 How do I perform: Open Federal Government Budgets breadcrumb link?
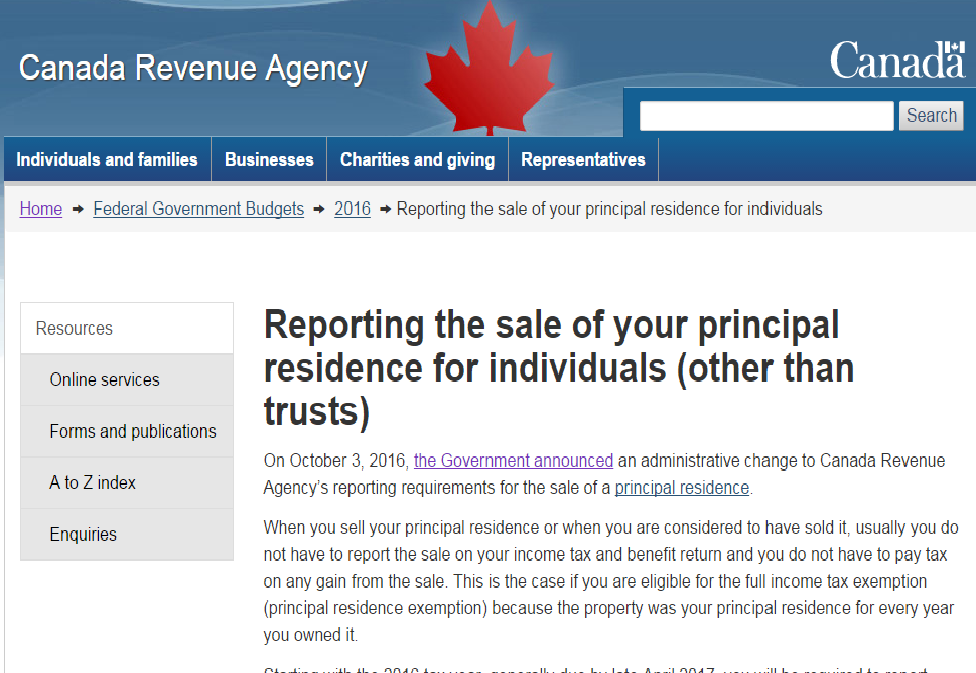point(199,209)
